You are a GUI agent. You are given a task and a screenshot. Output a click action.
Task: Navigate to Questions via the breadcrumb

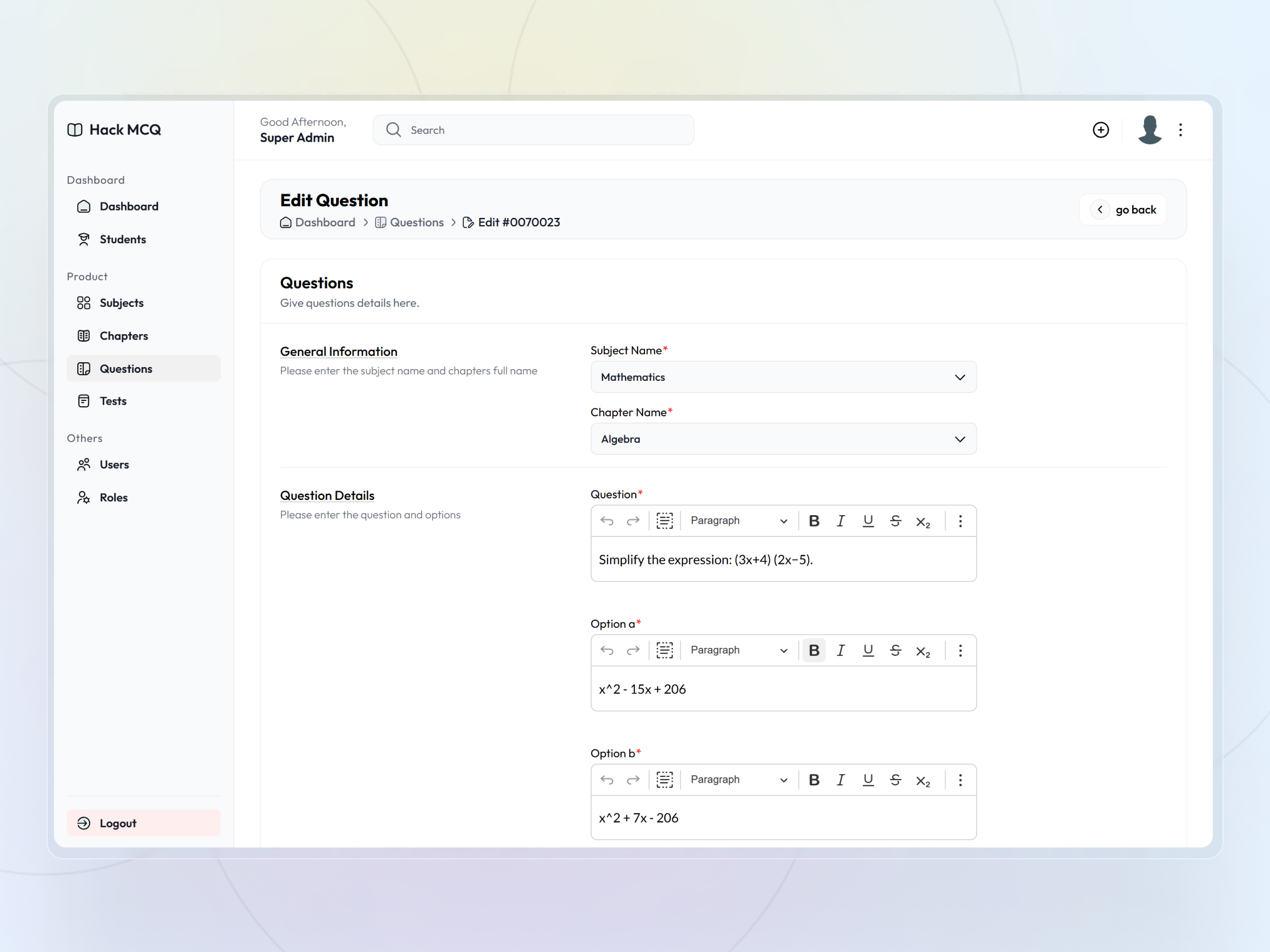point(417,222)
